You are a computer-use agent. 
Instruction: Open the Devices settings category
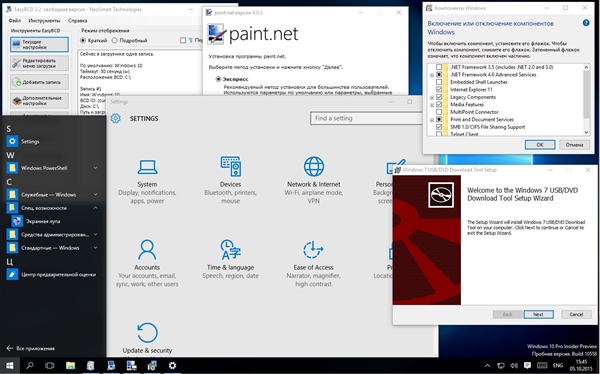coord(230,180)
